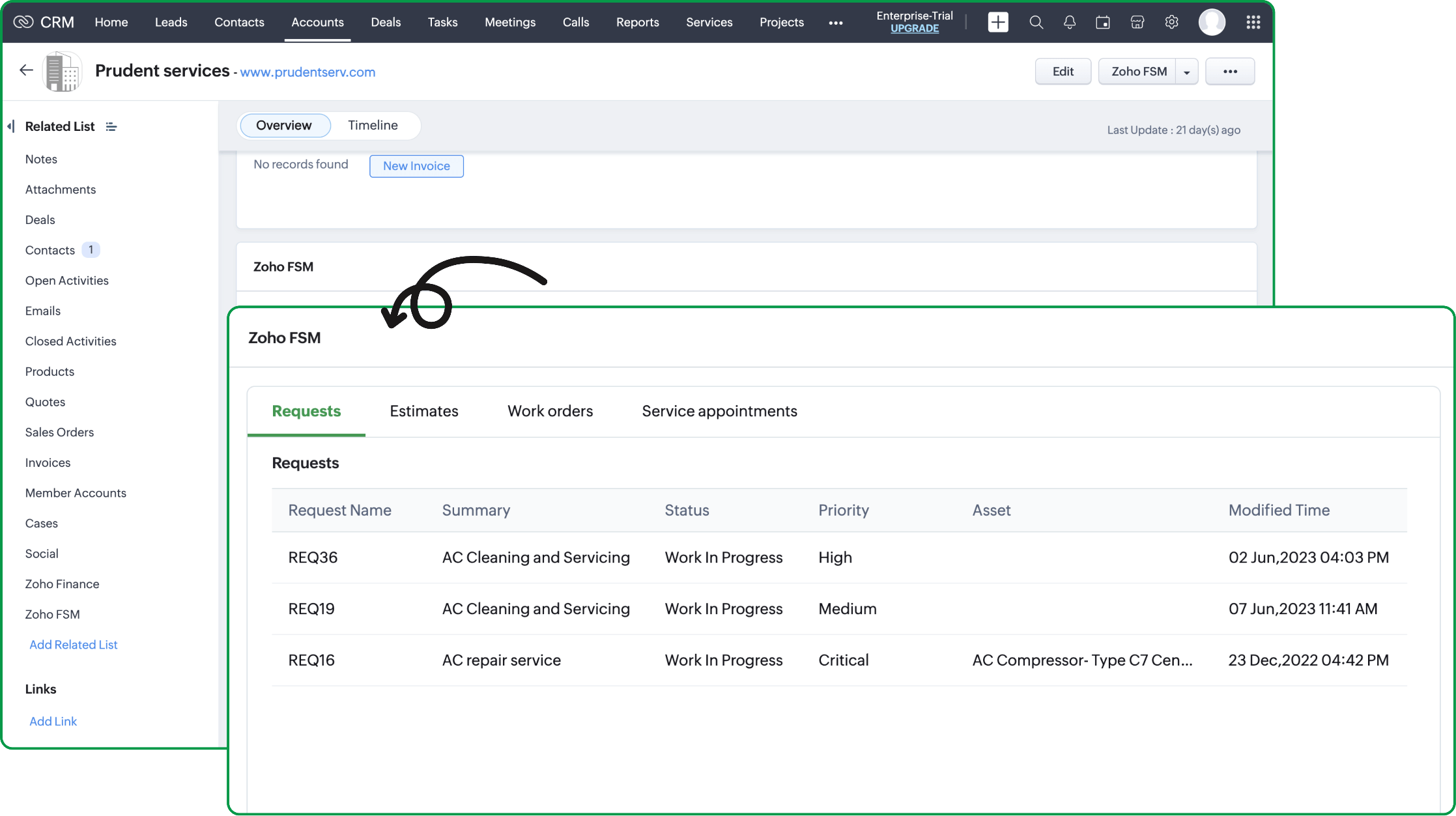Click the Settings gear icon
This screenshot has height=816, width=1456.
tap(1172, 22)
